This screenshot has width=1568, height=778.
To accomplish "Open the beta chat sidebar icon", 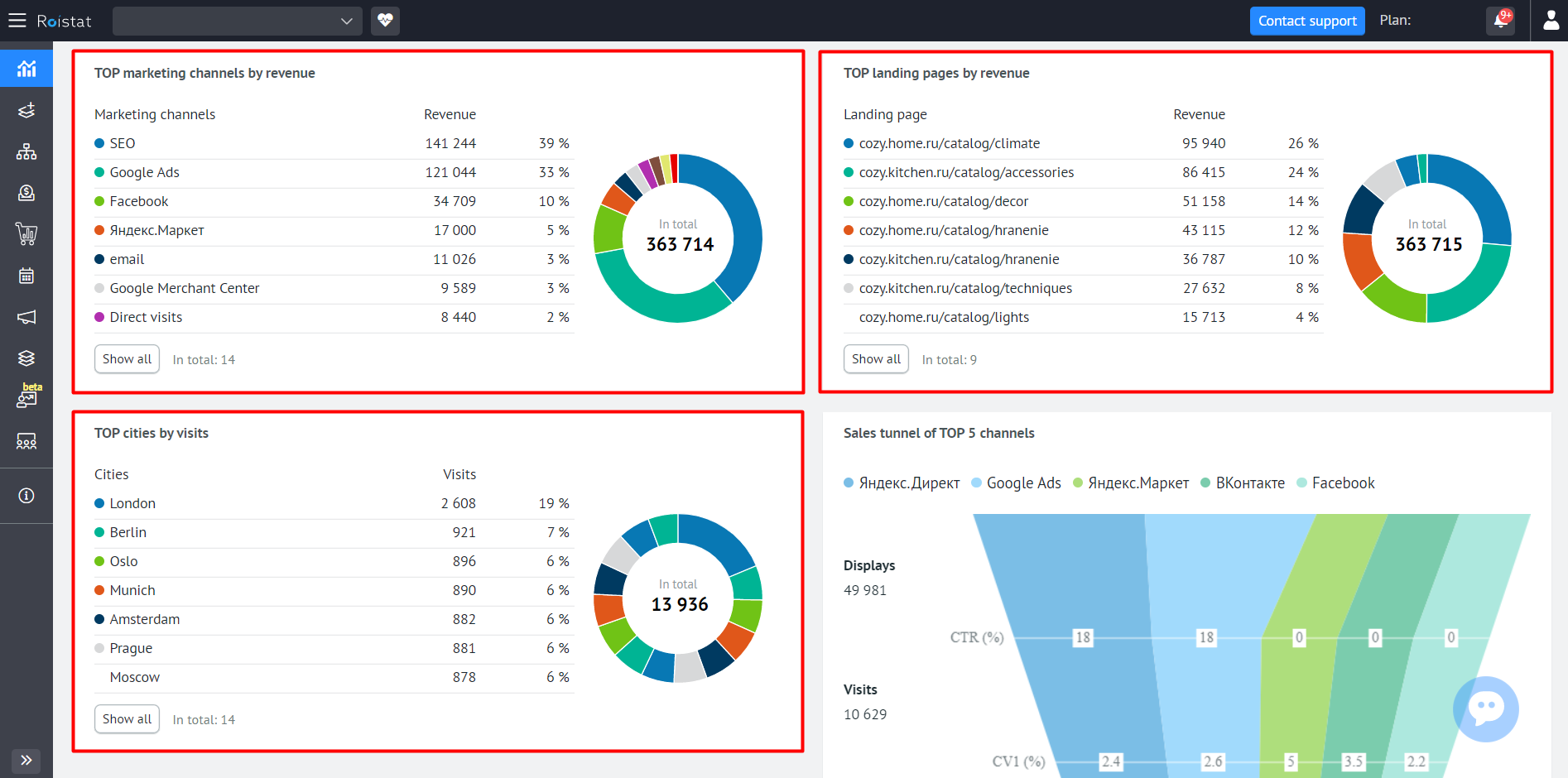I will click(27, 397).
